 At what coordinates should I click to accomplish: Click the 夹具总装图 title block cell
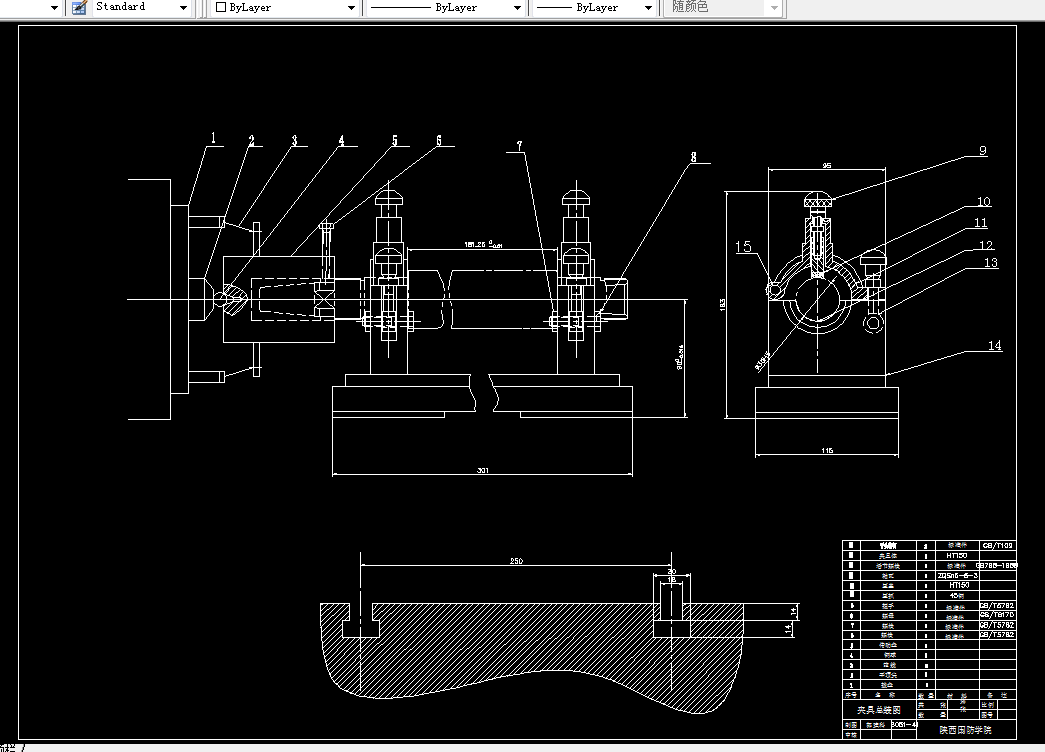point(878,710)
